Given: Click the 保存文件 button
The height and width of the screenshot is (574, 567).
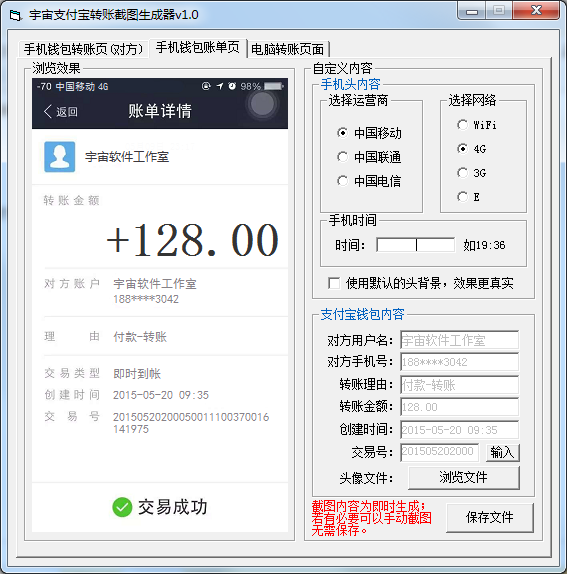Looking at the screenshot, I should [x=490, y=517].
